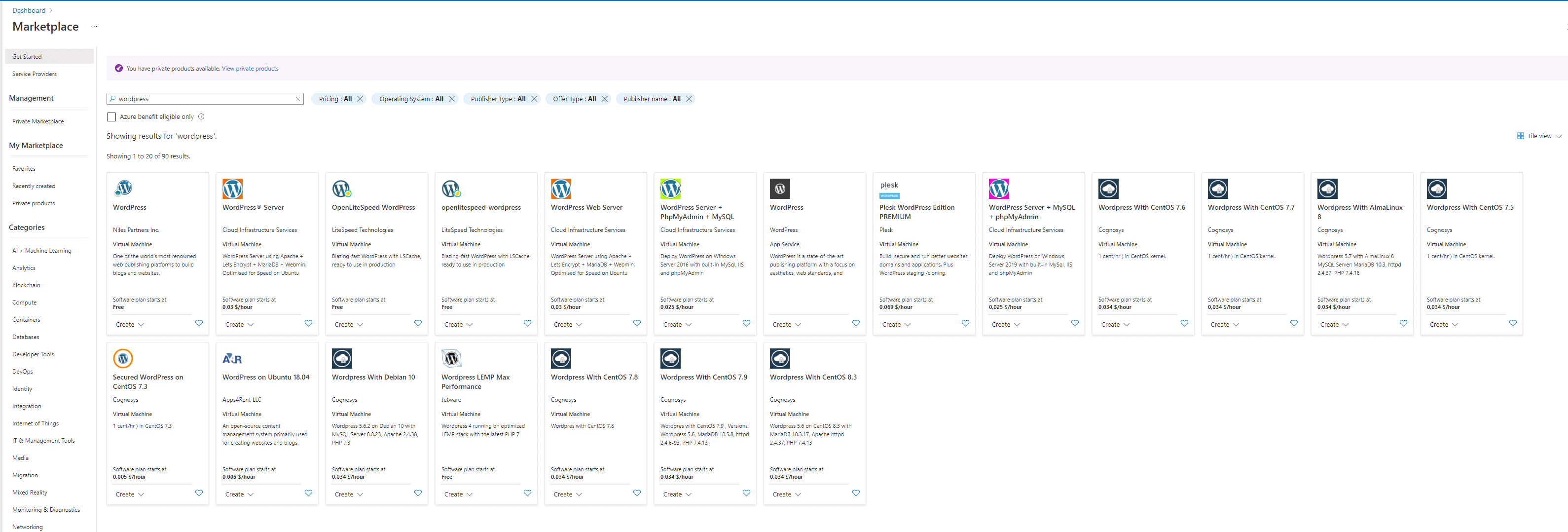Open the Operating System filter pill
This screenshot has height=532, width=1568.
[x=411, y=99]
